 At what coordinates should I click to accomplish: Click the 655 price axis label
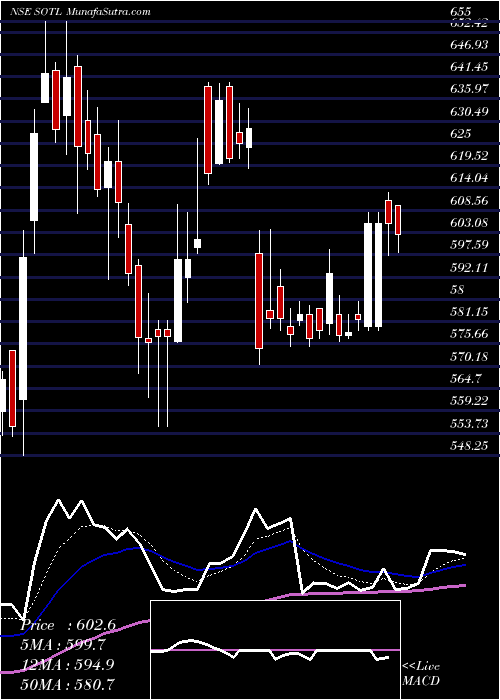click(461, 12)
